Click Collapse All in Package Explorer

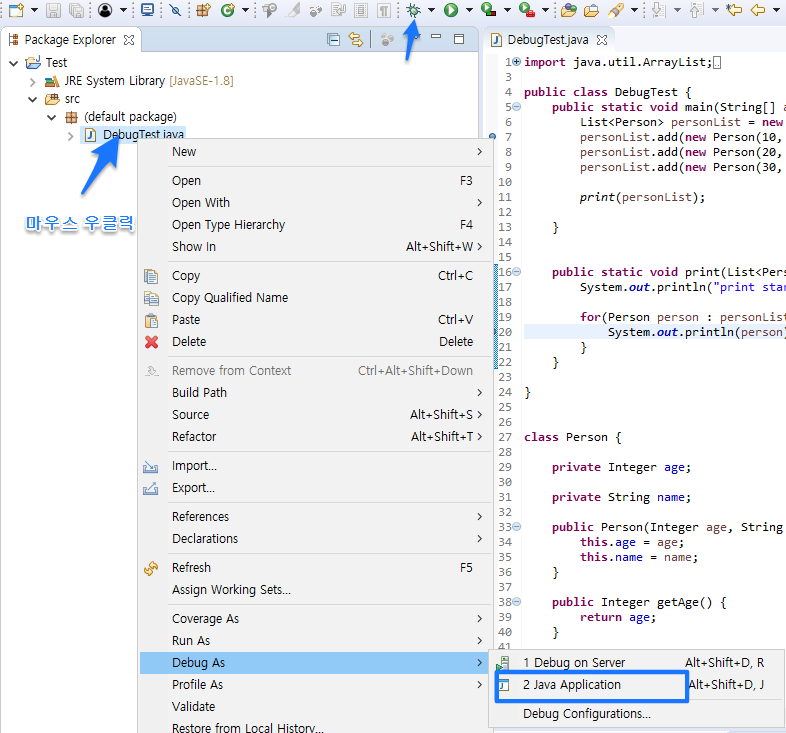(x=333, y=40)
